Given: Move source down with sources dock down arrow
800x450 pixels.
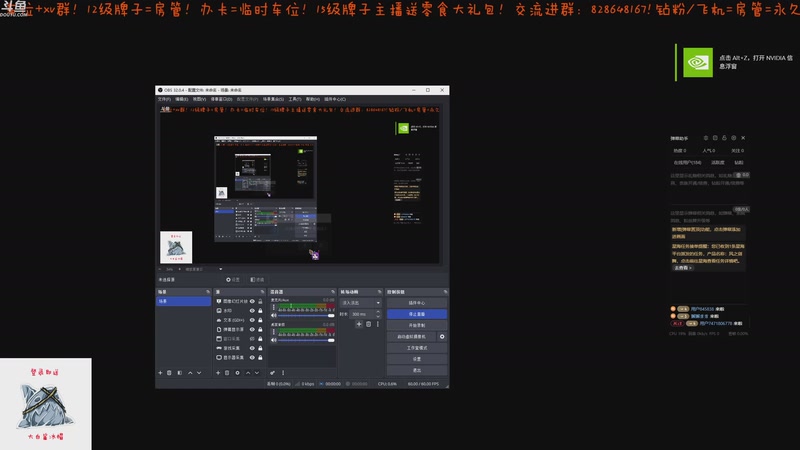Looking at the screenshot, I should pos(257,373).
